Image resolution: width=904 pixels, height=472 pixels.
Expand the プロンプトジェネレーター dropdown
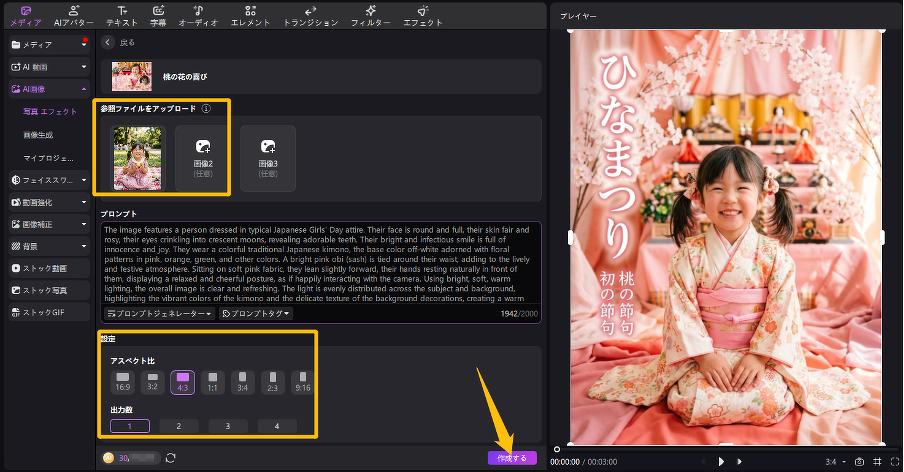[x=159, y=314]
